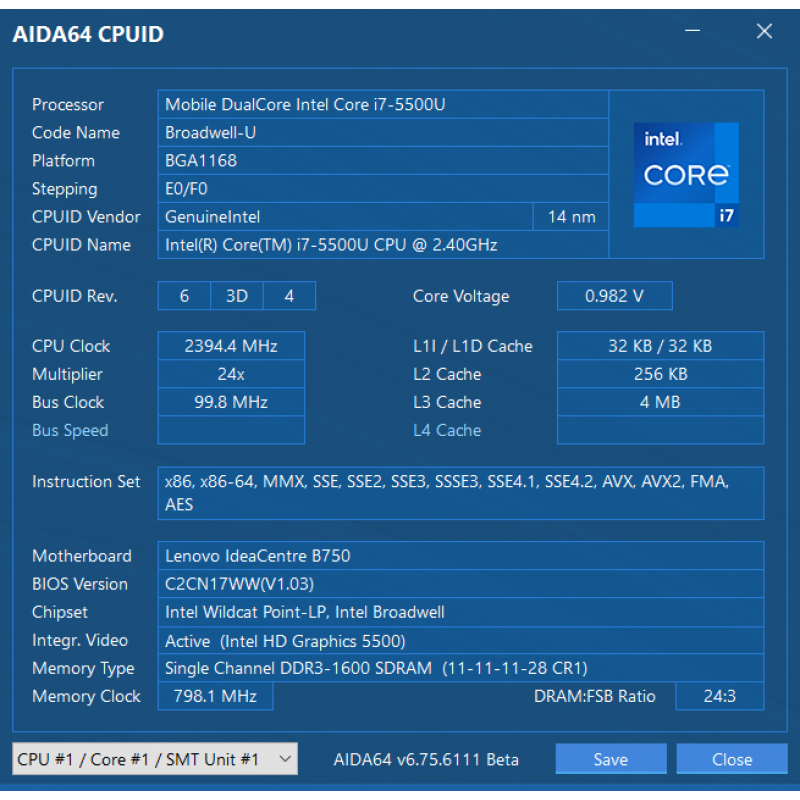Click the 32 KB / 32 KB cache value
The width and height of the screenshot is (800, 800).
tap(660, 346)
